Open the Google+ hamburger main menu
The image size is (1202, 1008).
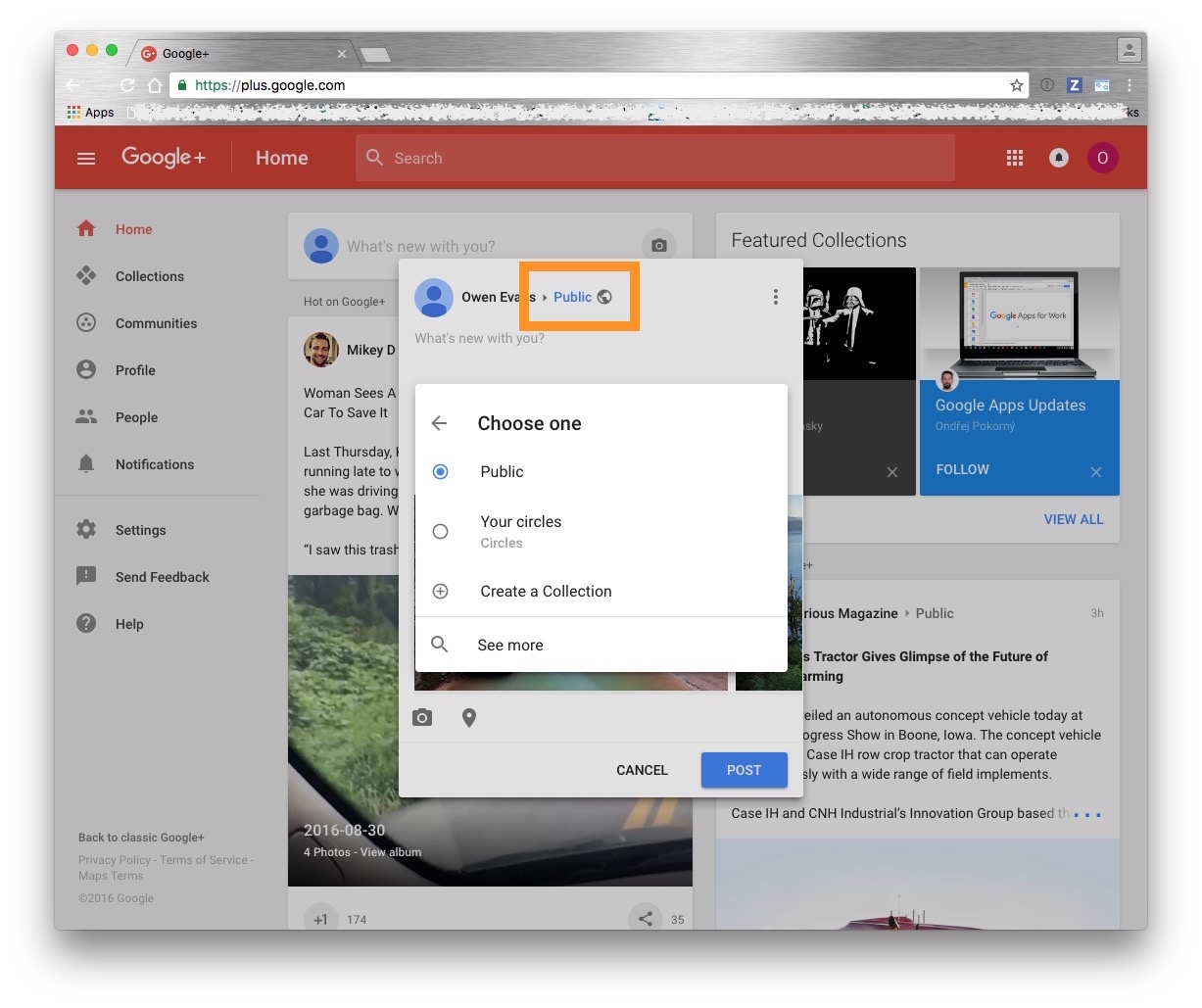pyautogui.click(x=86, y=159)
